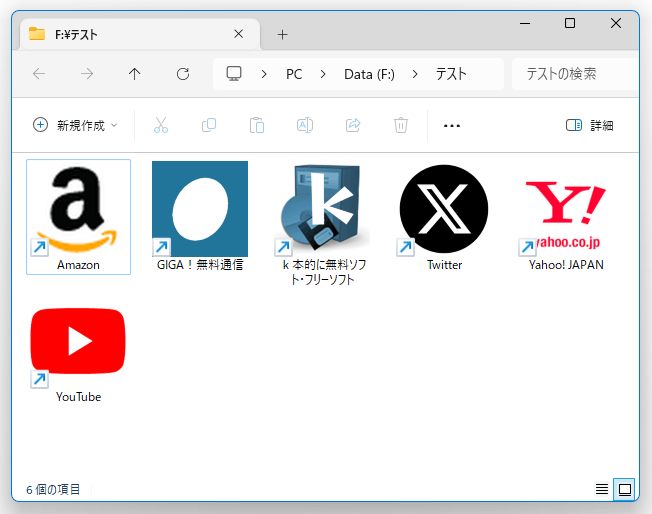Click the Twitter file name label
Viewport: 652px width, 514px height.
click(x=445, y=265)
